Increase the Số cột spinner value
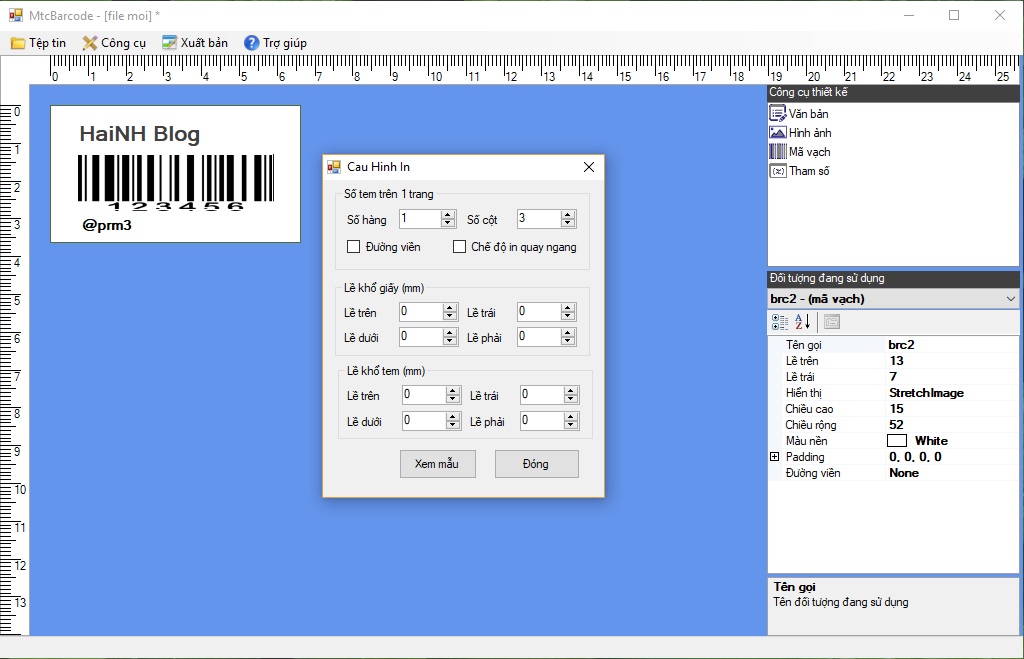Viewport: 1024px width, 659px height. tap(568, 215)
